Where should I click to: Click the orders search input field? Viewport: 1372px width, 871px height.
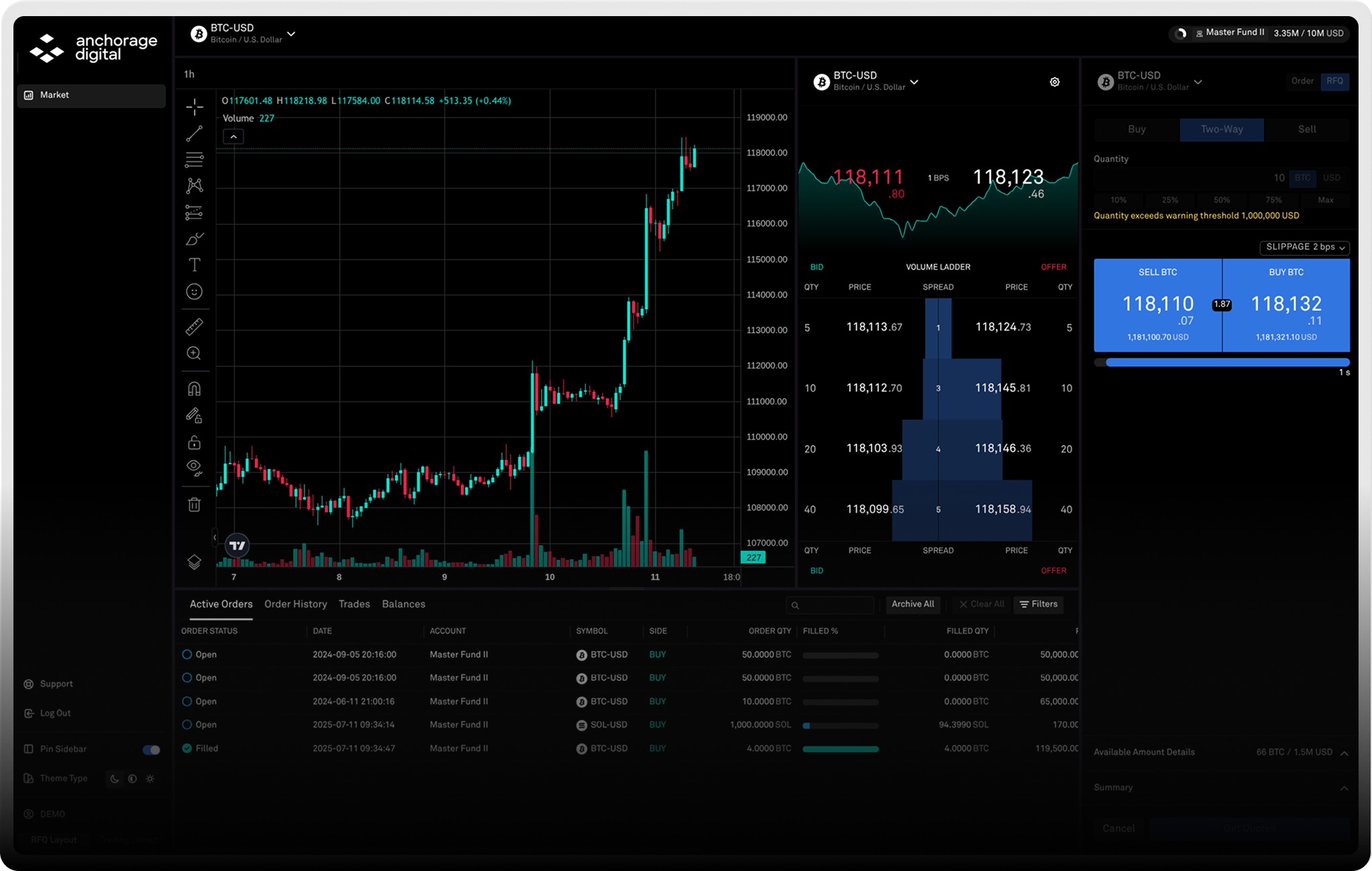(x=833, y=605)
